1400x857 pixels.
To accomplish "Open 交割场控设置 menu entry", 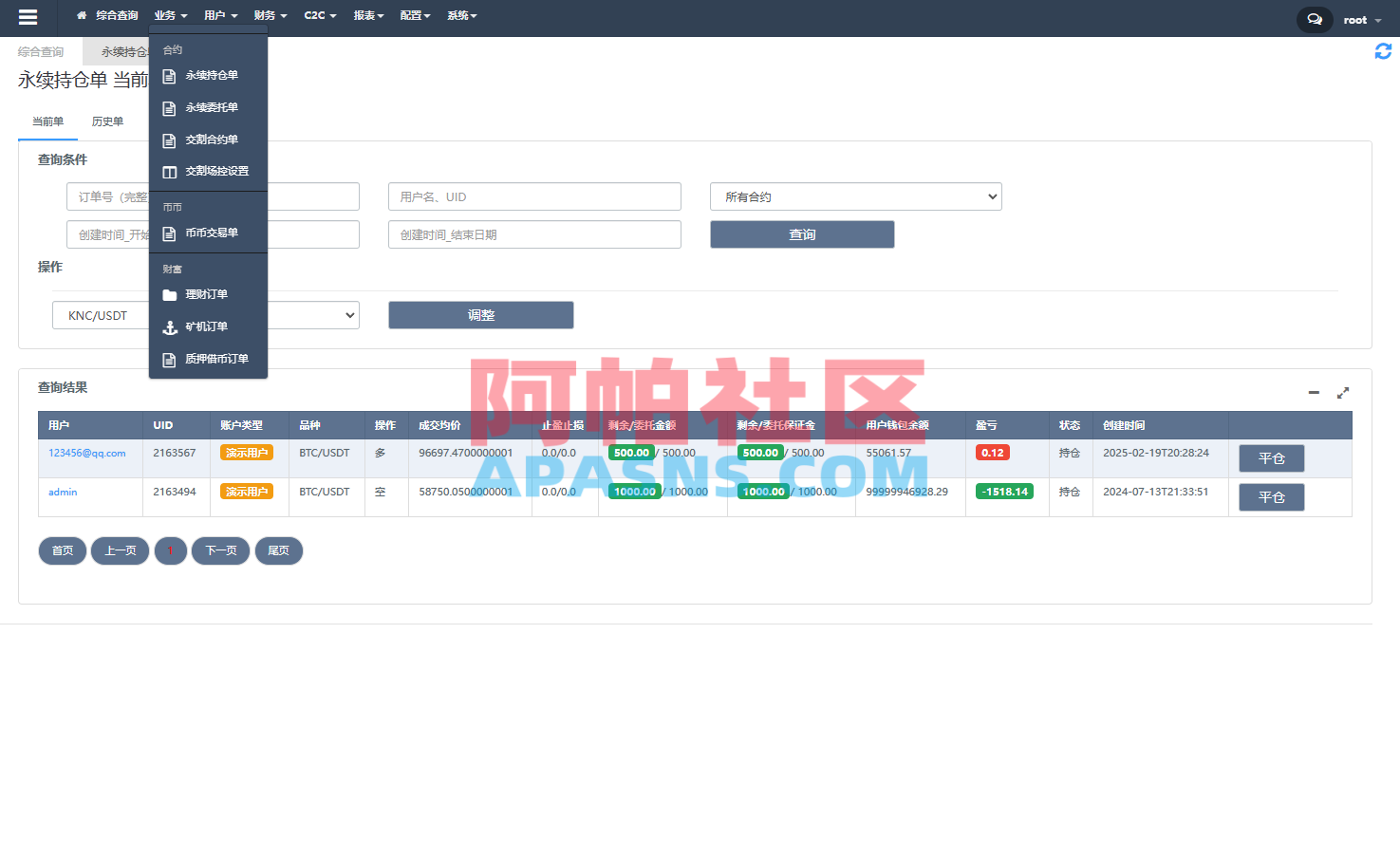I will [x=216, y=171].
